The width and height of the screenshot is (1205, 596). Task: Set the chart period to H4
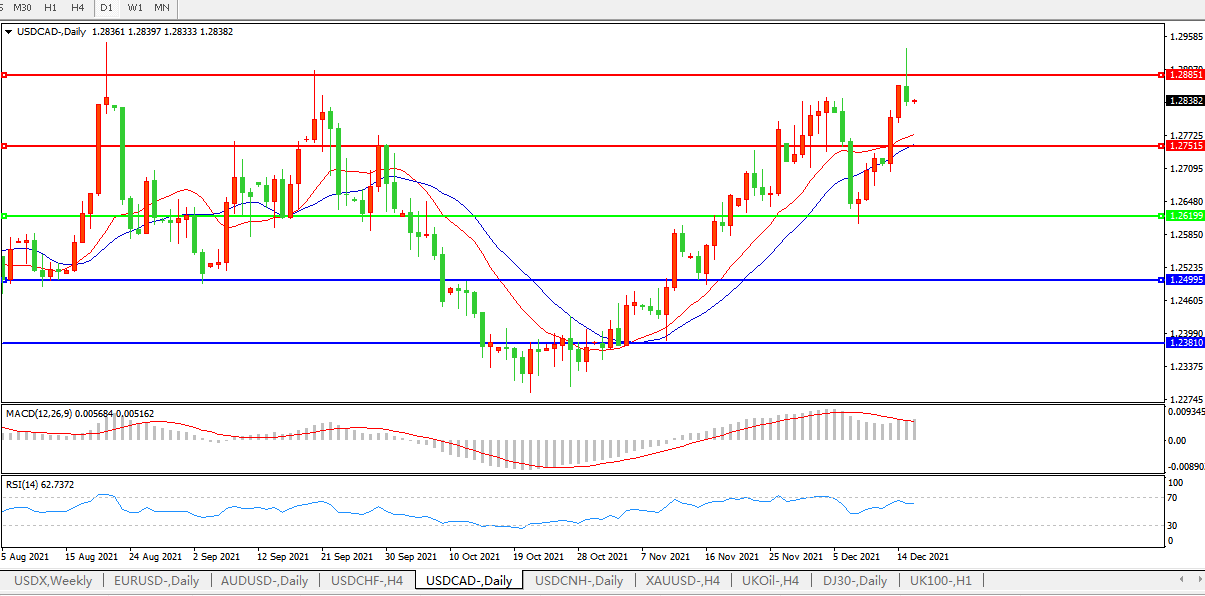coord(77,7)
